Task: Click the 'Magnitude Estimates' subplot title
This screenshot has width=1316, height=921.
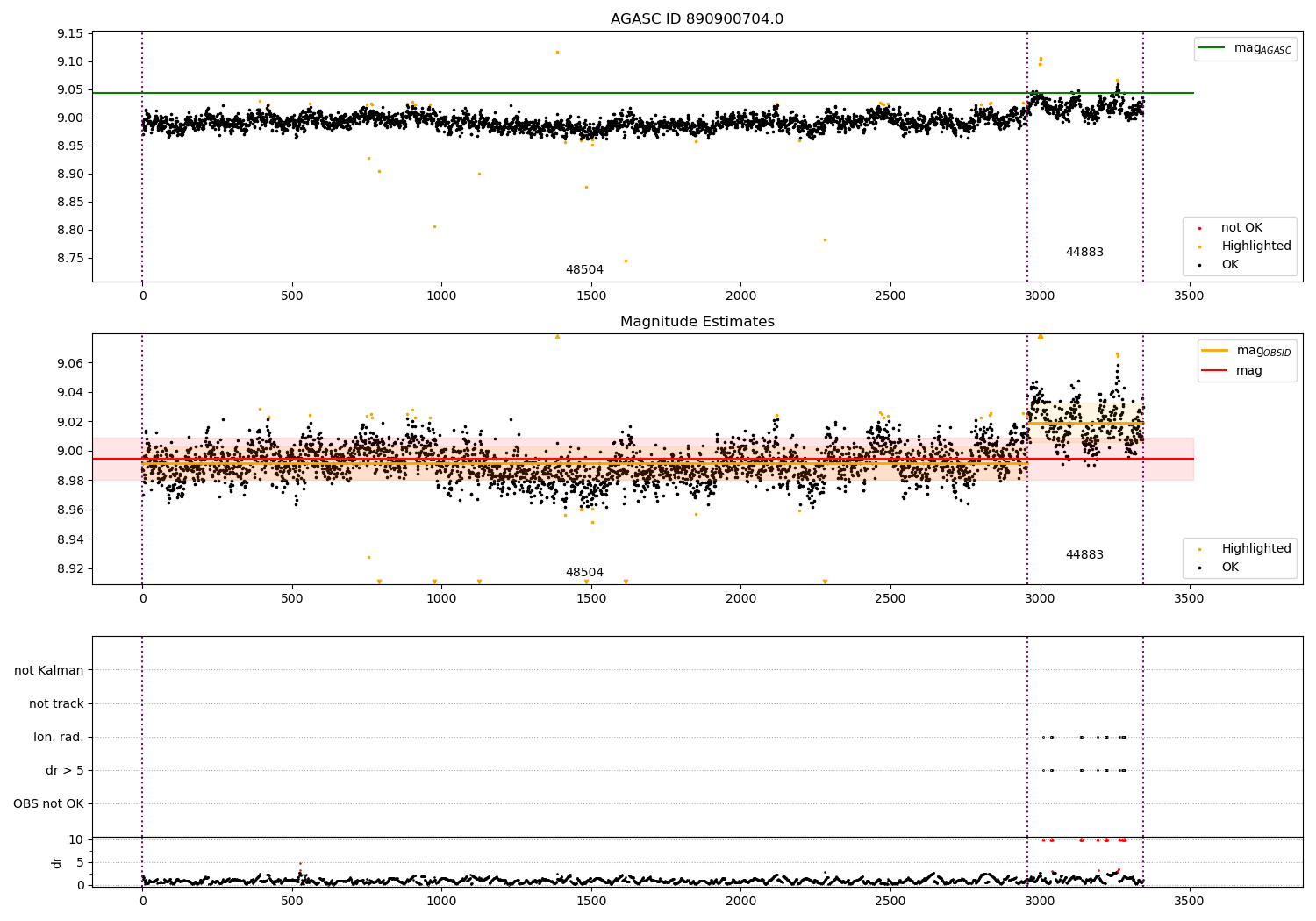Action: click(697, 322)
